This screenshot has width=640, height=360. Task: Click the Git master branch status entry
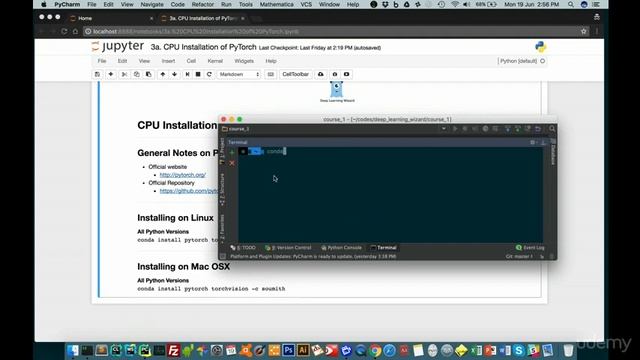[519, 257]
